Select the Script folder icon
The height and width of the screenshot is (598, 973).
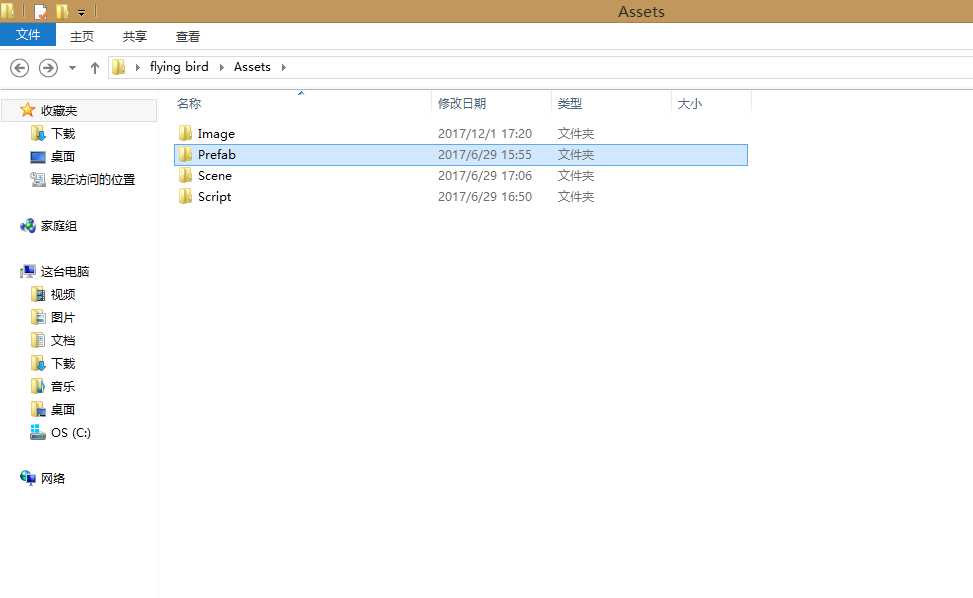185,196
